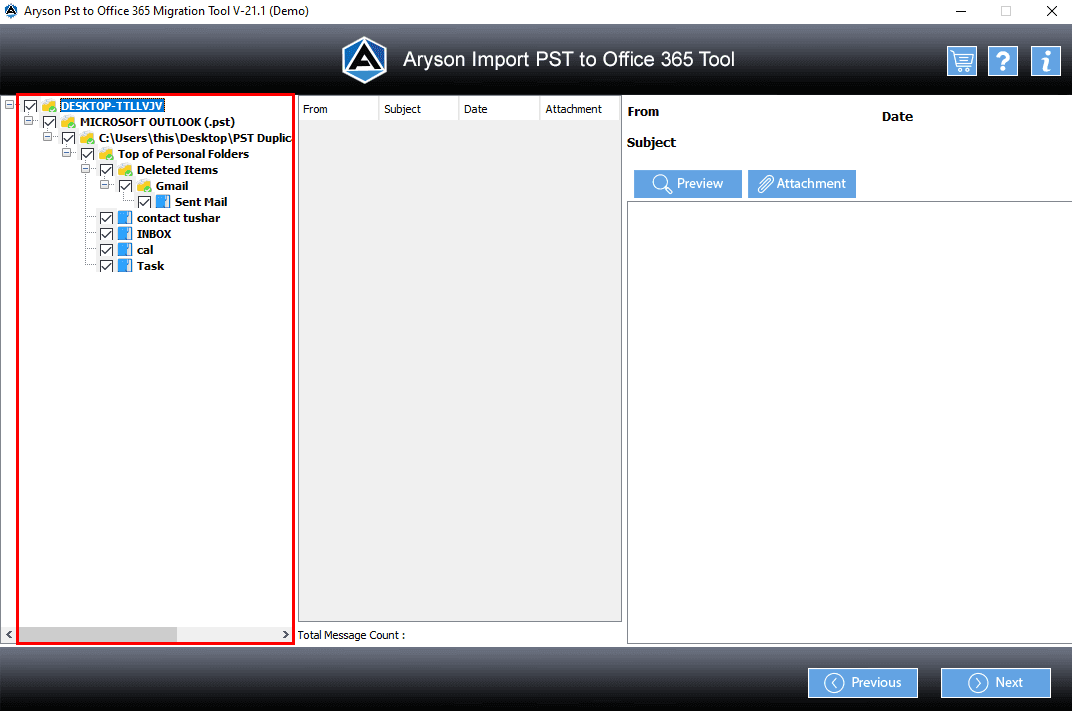This screenshot has width=1072, height=711.
Task: Select the Gmail tree label
Action: [x=172, y=186]
